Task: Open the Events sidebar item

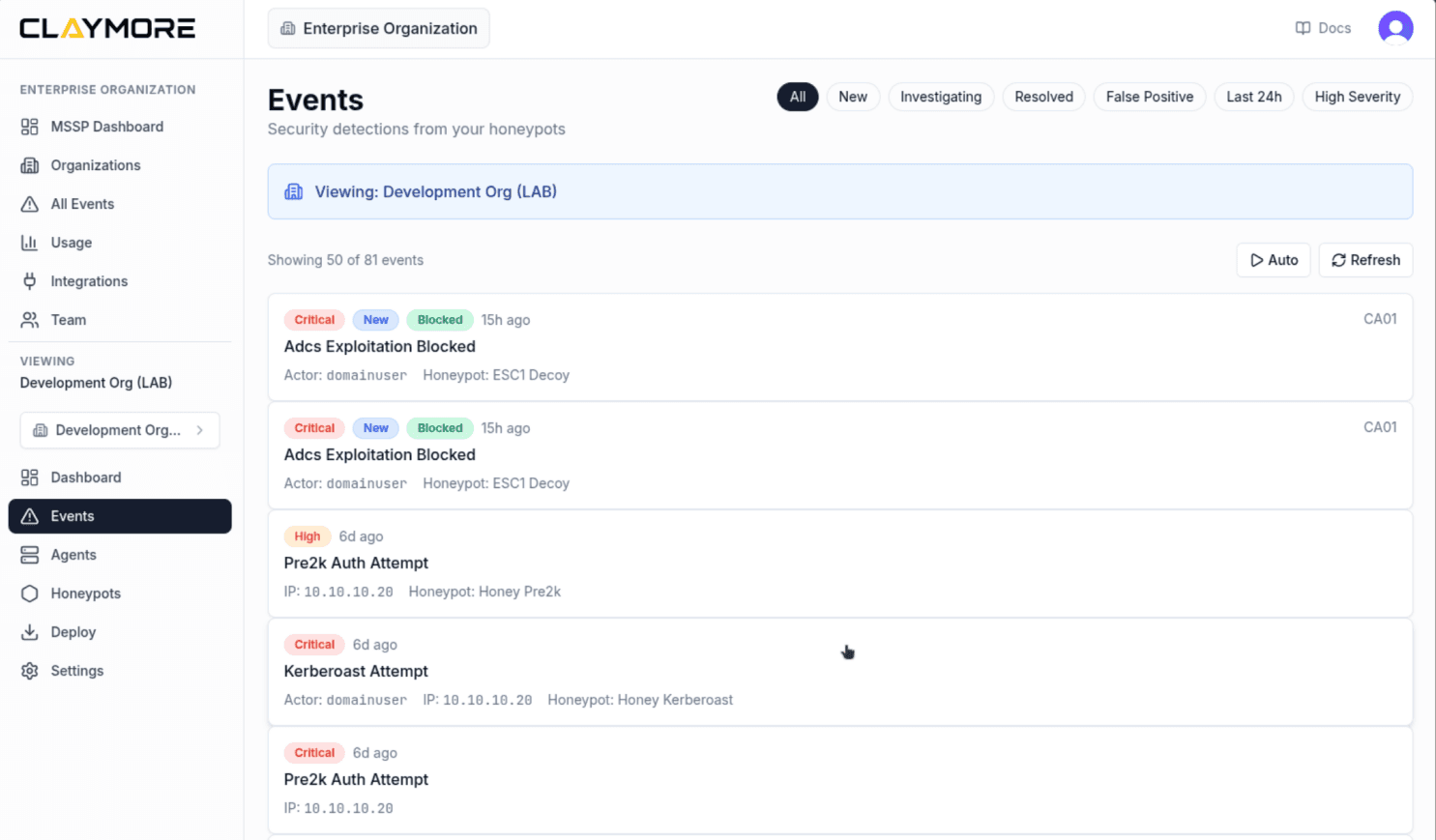Action: [120, 516]
